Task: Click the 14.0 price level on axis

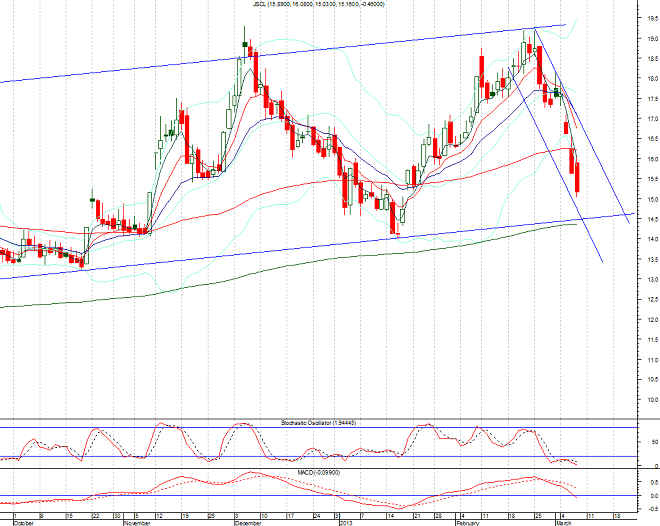Action: click(651, 239)
